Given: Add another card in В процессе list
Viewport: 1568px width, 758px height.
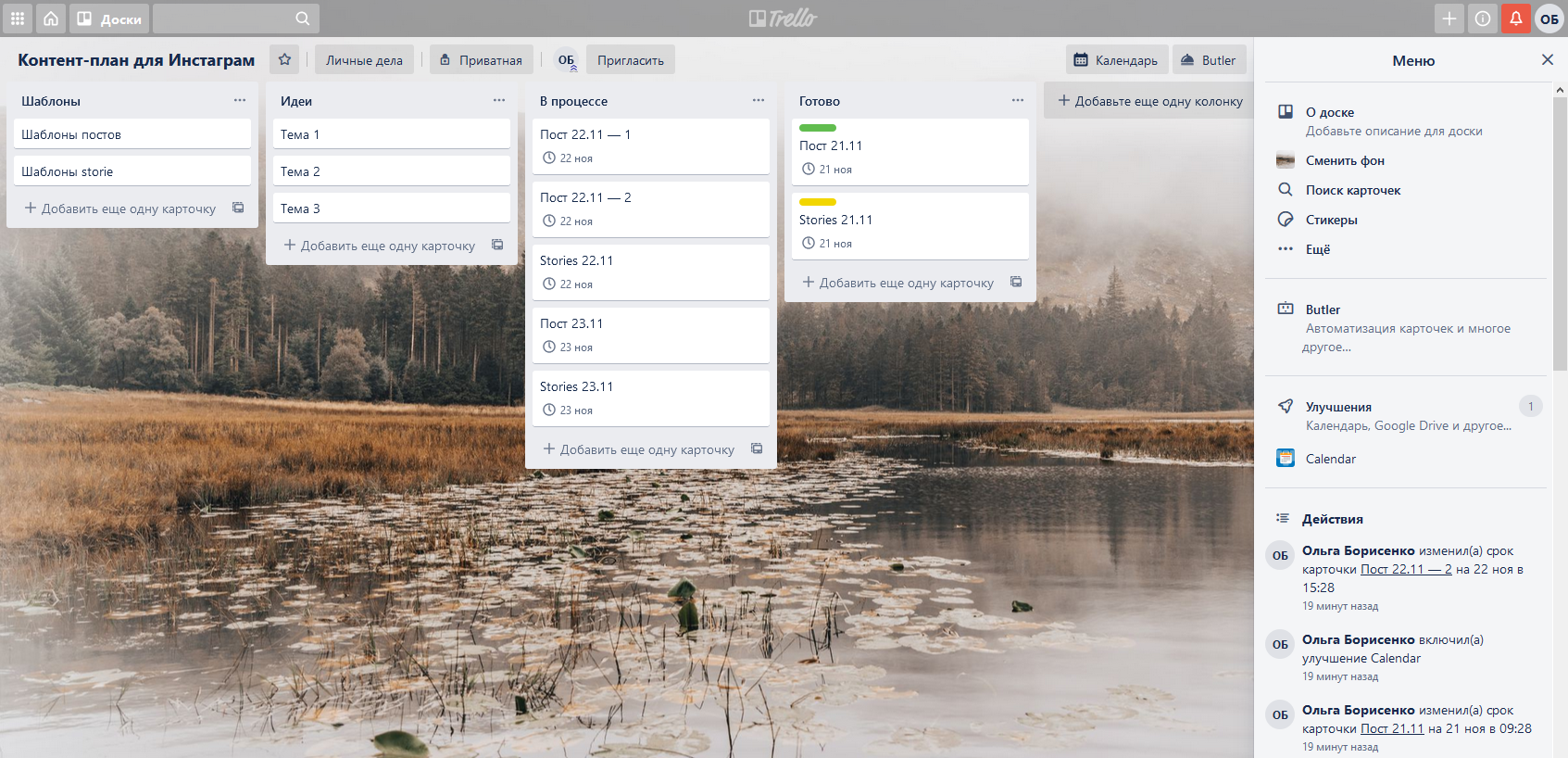Looking at the screenshot, I should pos(638,449).
